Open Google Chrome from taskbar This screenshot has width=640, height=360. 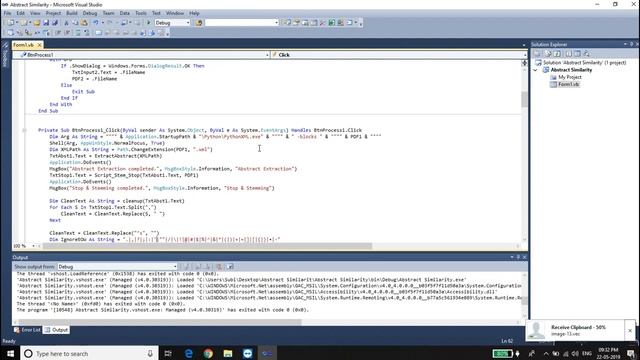[208, 353]
